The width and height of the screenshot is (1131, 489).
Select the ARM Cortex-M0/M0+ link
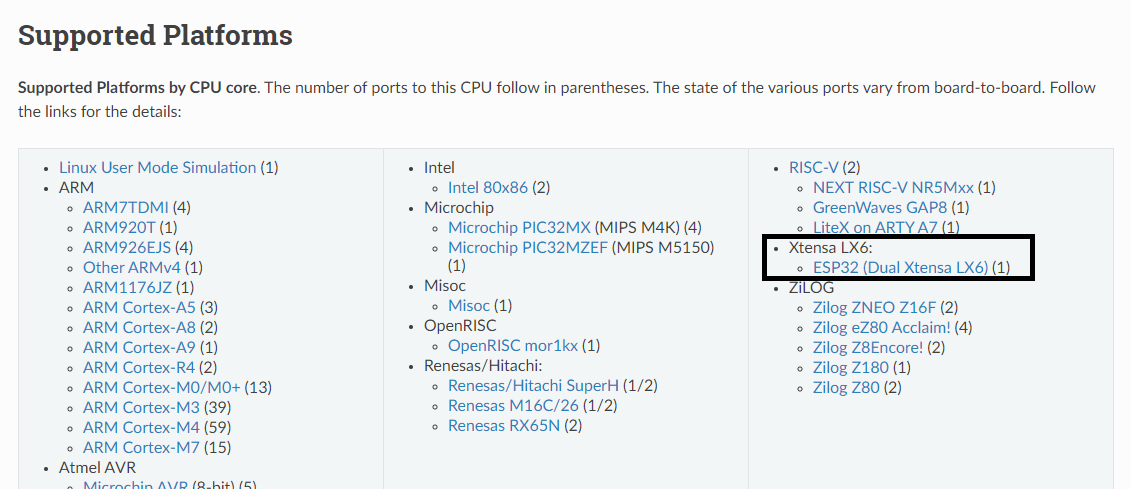pyautogui.click(x=162, y=387)
